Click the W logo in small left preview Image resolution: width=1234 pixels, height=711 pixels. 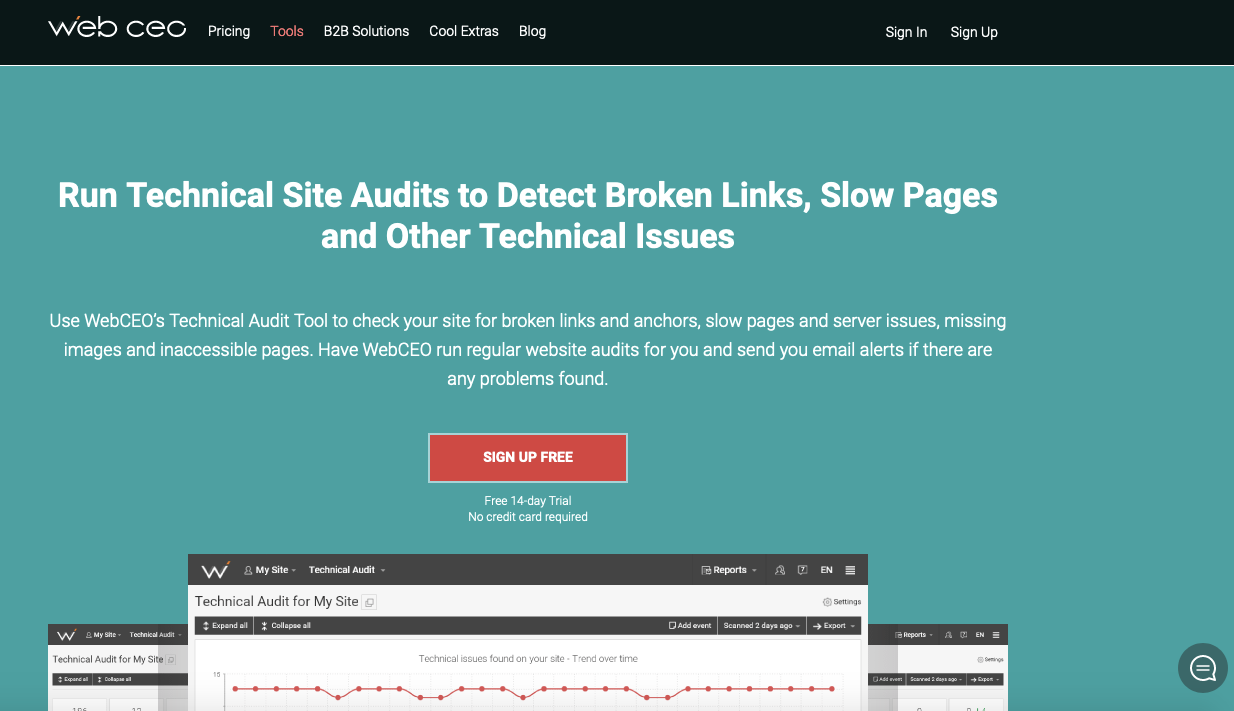click(x=66, y=635)
